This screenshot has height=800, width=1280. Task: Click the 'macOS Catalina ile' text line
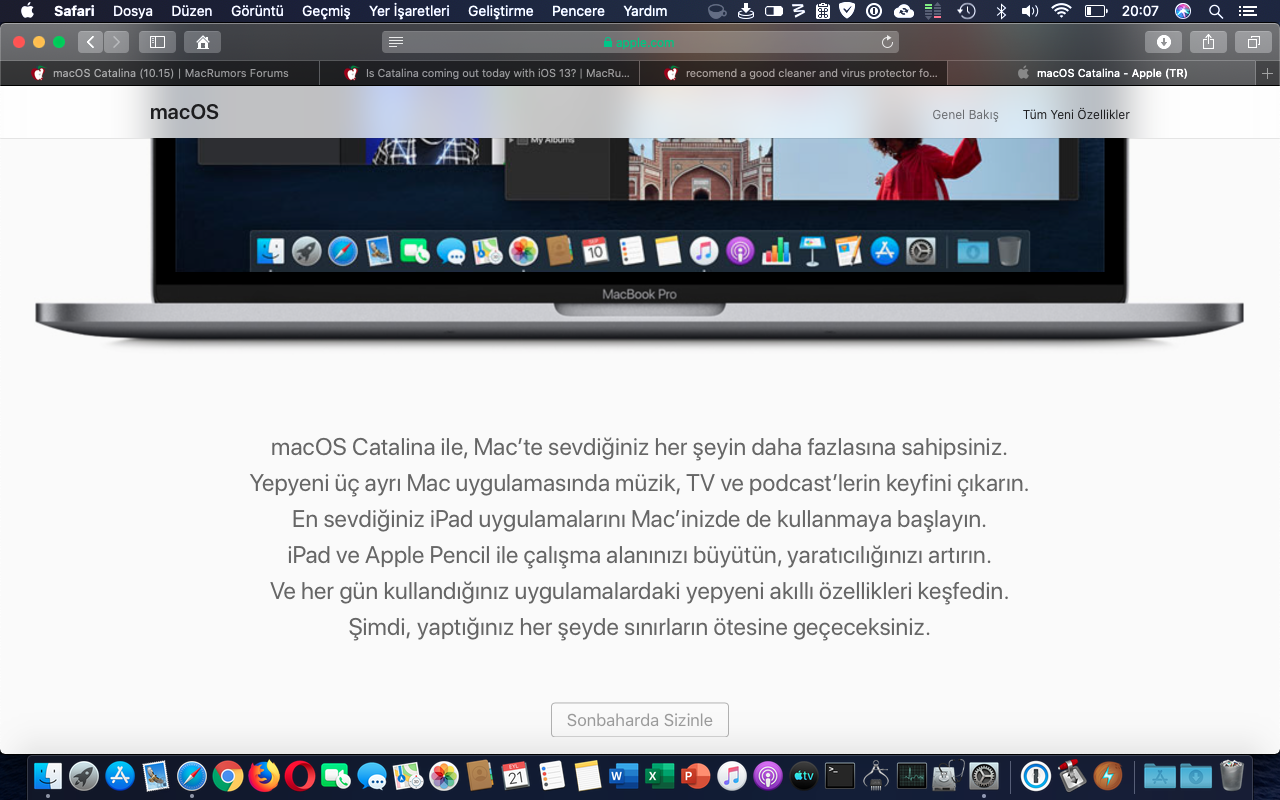639,446
